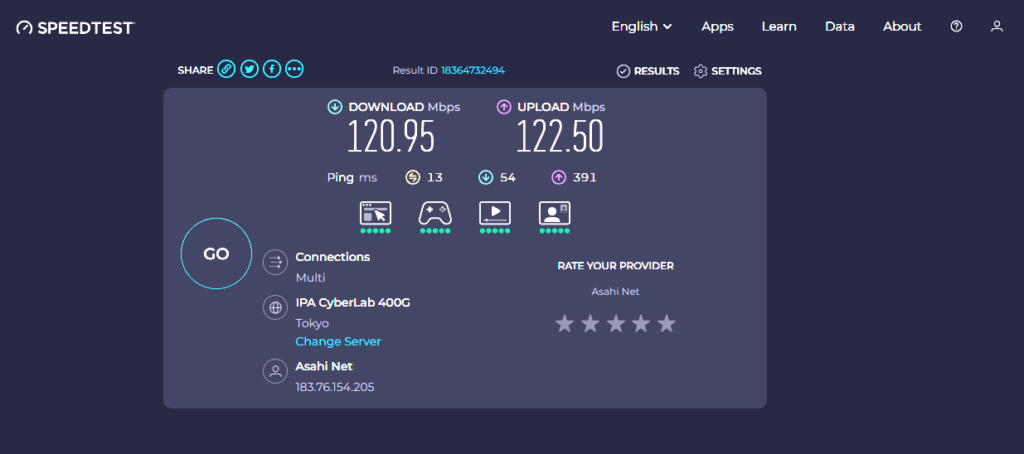Click download speed value 120.95
Image resolution: width=1024 pixels, height=454 pixels.
click(391, 137)
